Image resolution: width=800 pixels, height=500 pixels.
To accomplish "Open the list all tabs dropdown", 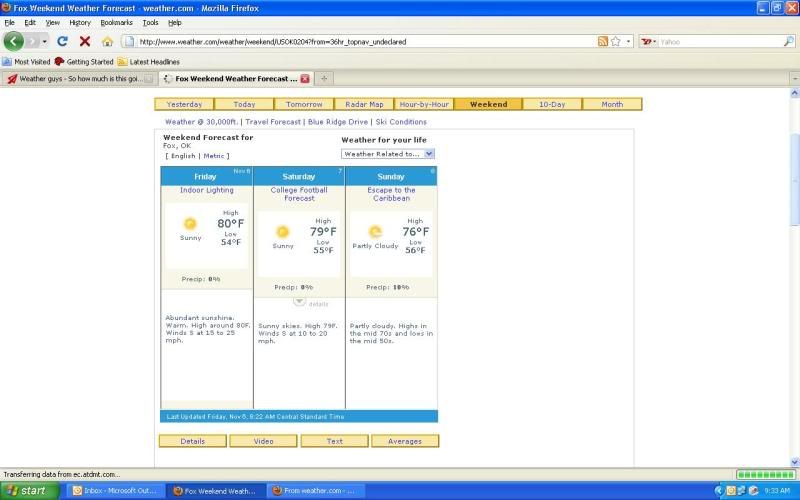I will (x=795, y=79).
